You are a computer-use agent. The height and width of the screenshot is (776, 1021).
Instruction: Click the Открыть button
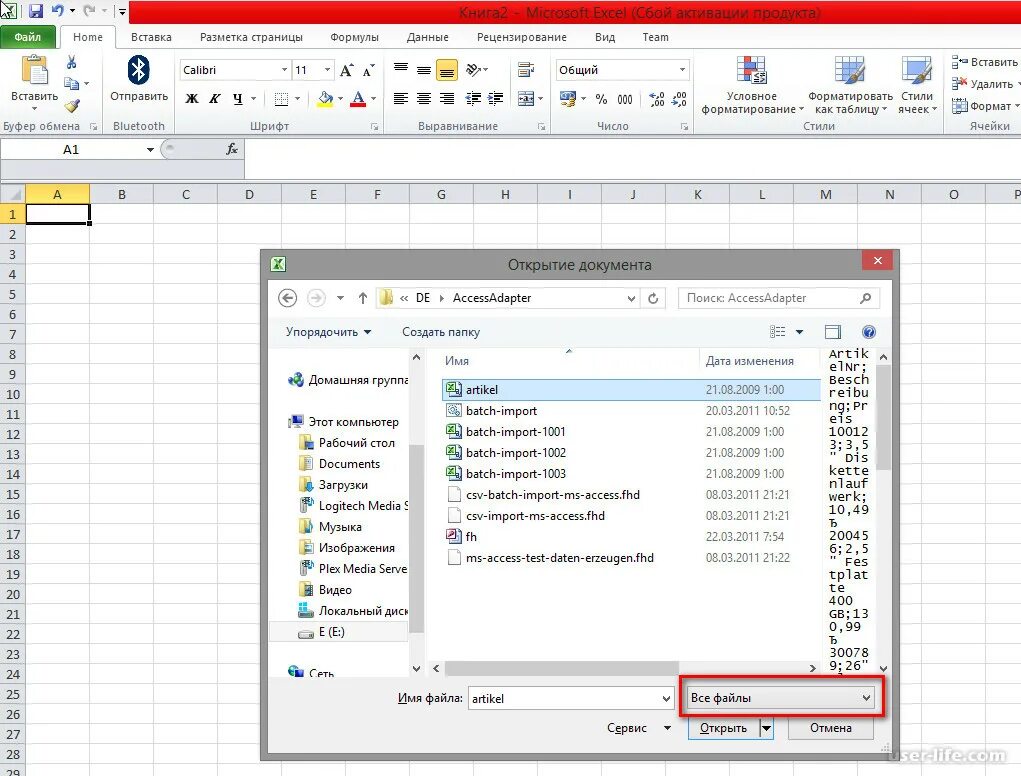point(723,728)
